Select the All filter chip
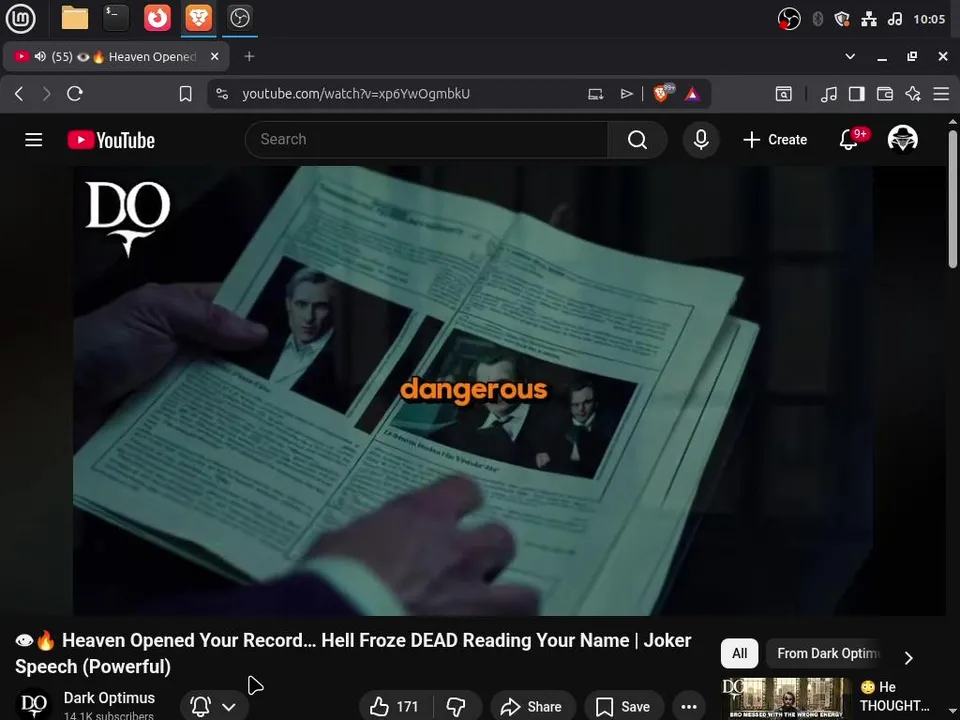960x720 pixels. (740, 653)
